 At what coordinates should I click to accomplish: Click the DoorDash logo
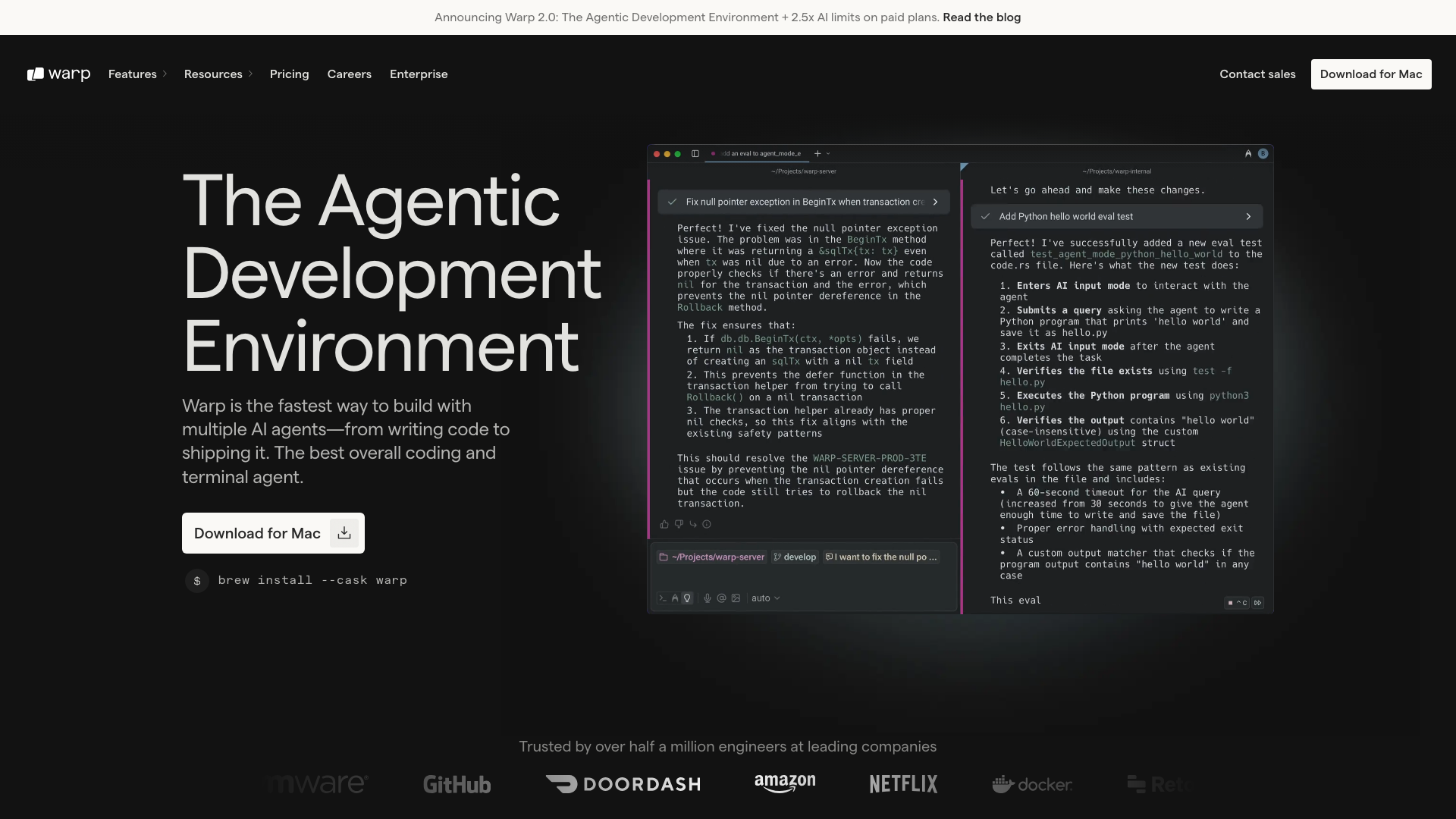[x=623, y=784]
